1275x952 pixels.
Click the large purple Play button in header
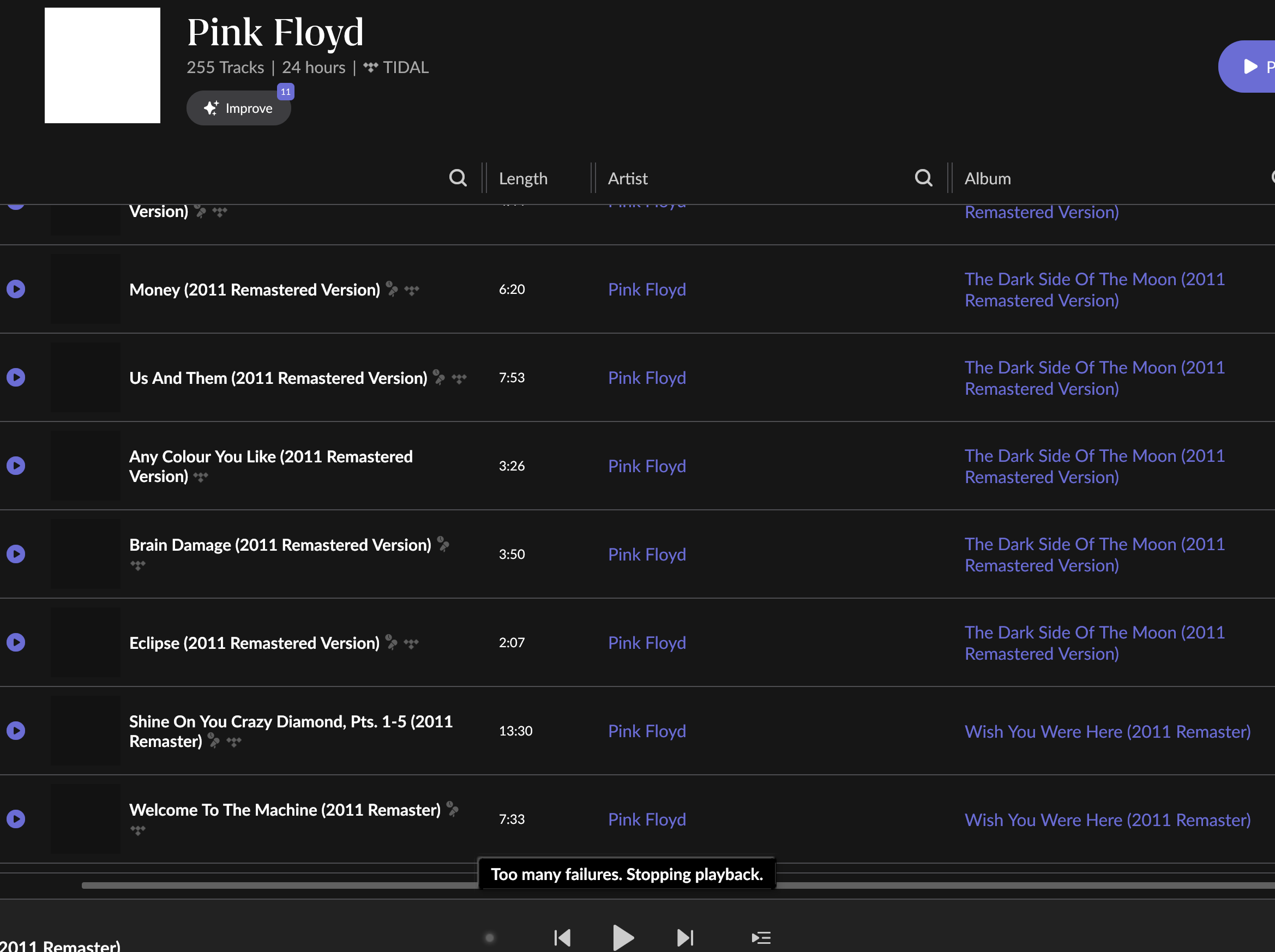[x=1247, y=67]
